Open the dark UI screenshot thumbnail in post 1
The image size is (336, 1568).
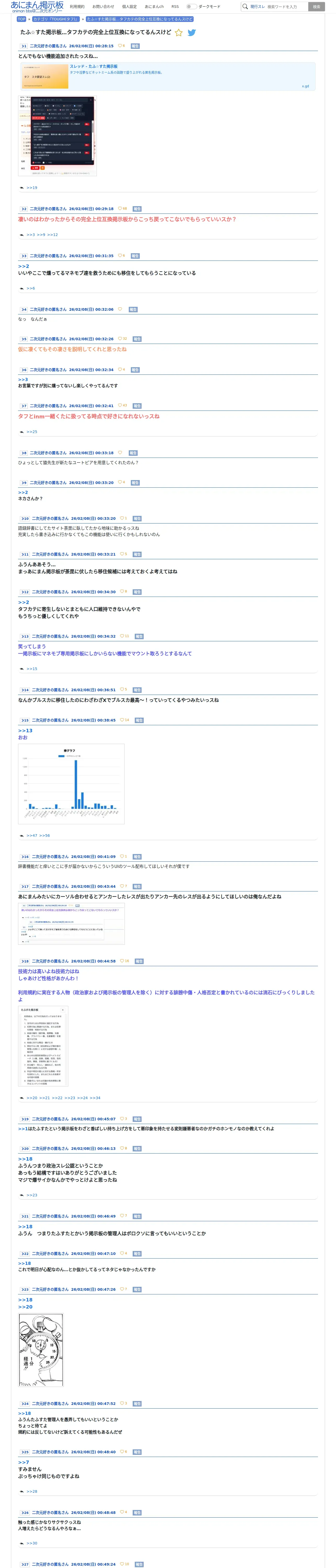click(x=57, y=135)
